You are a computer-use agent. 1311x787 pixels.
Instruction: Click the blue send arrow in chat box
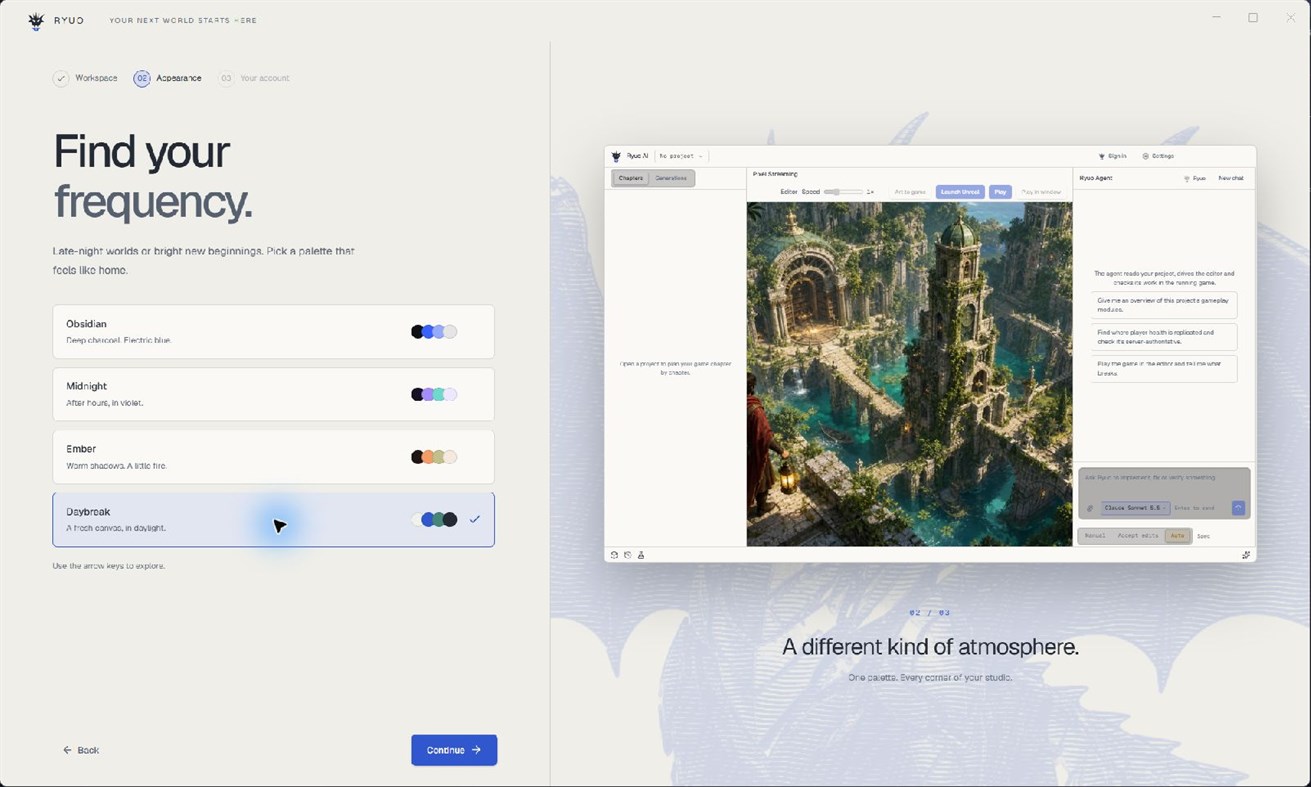[1238, 508]
